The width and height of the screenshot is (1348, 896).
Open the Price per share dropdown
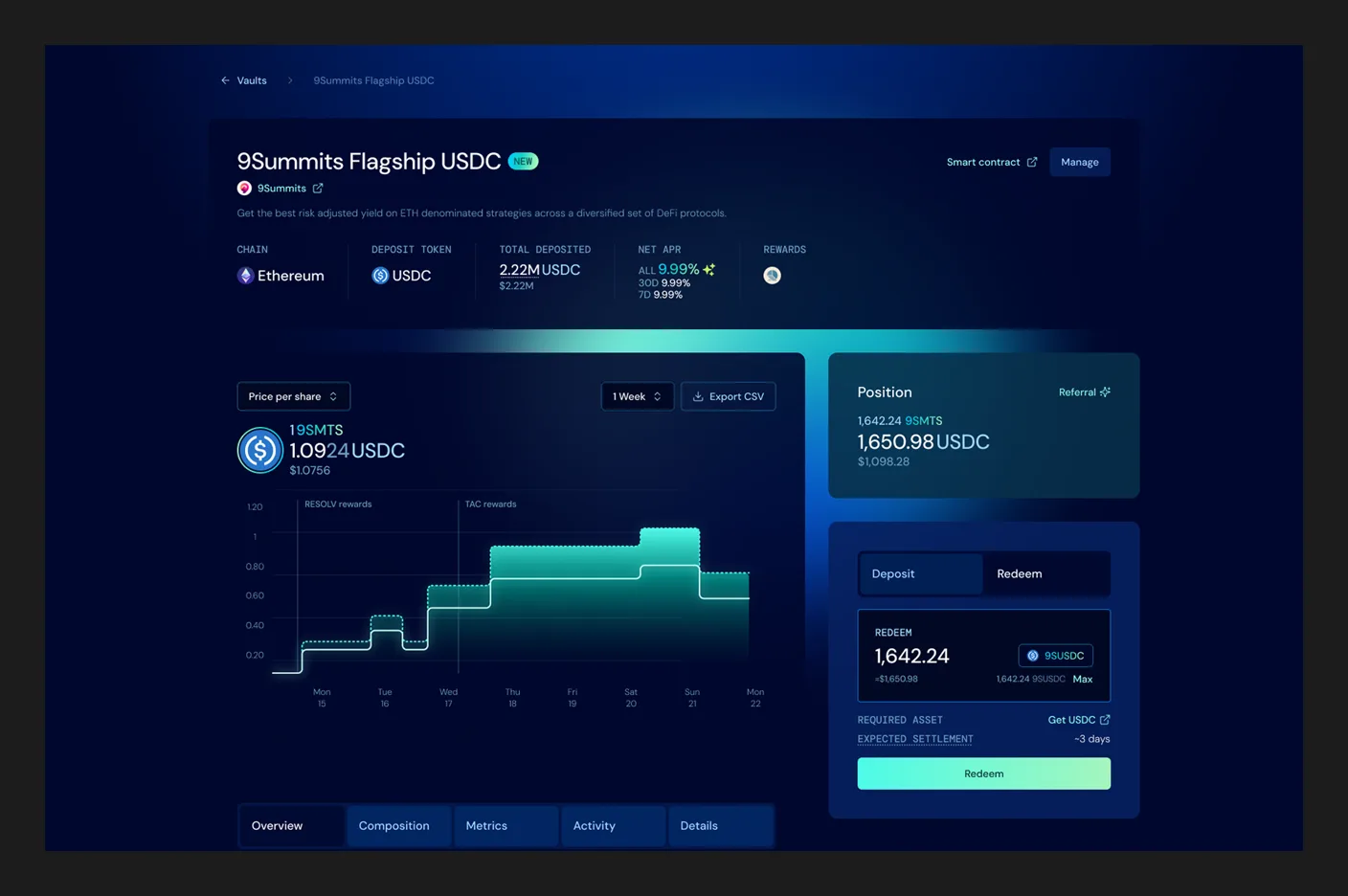point(293,396)
